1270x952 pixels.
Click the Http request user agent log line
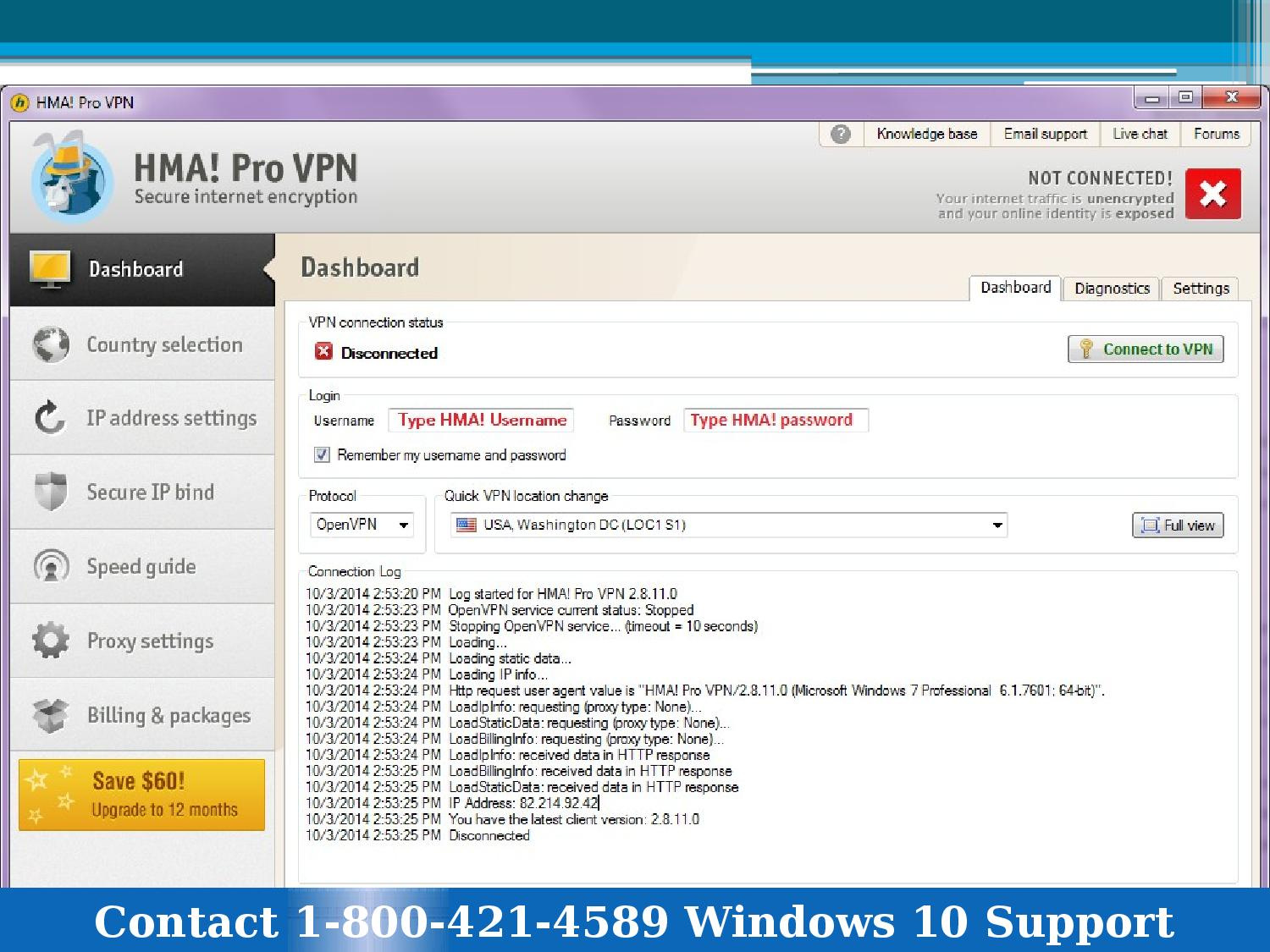pyautogui.click(x=705, y=691)
